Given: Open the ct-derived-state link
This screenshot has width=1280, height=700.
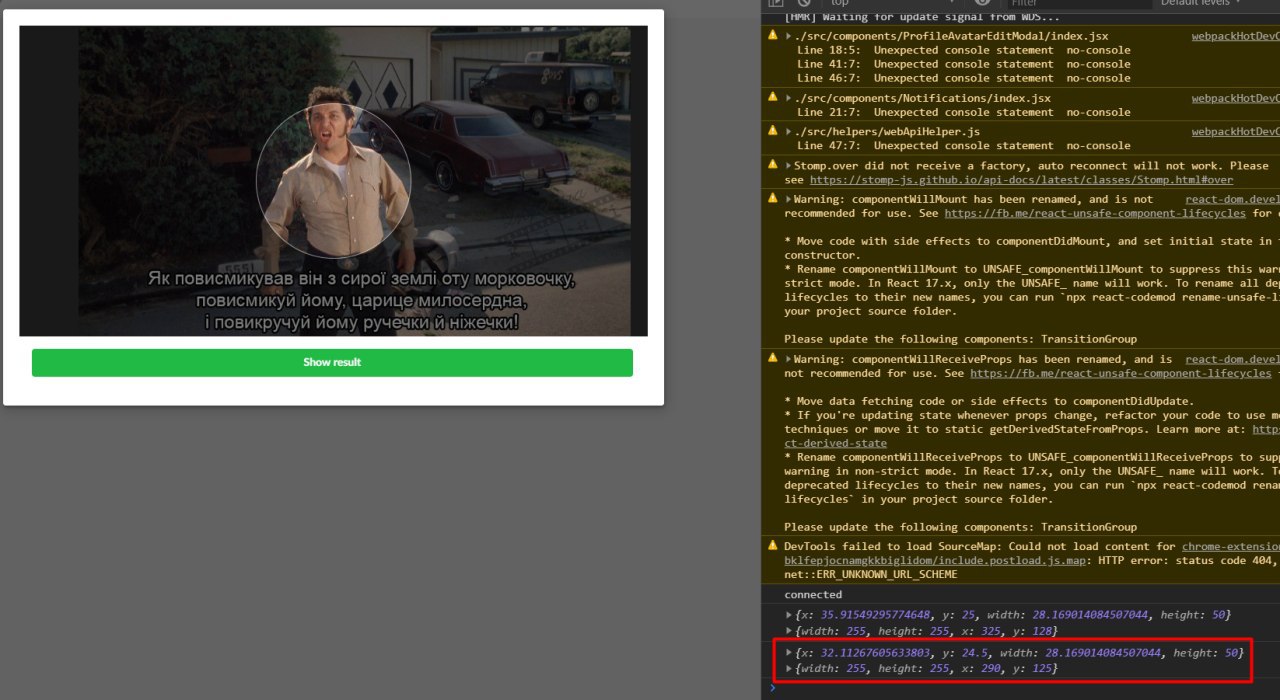Looking at the screenshot, I should click(835, 443).
